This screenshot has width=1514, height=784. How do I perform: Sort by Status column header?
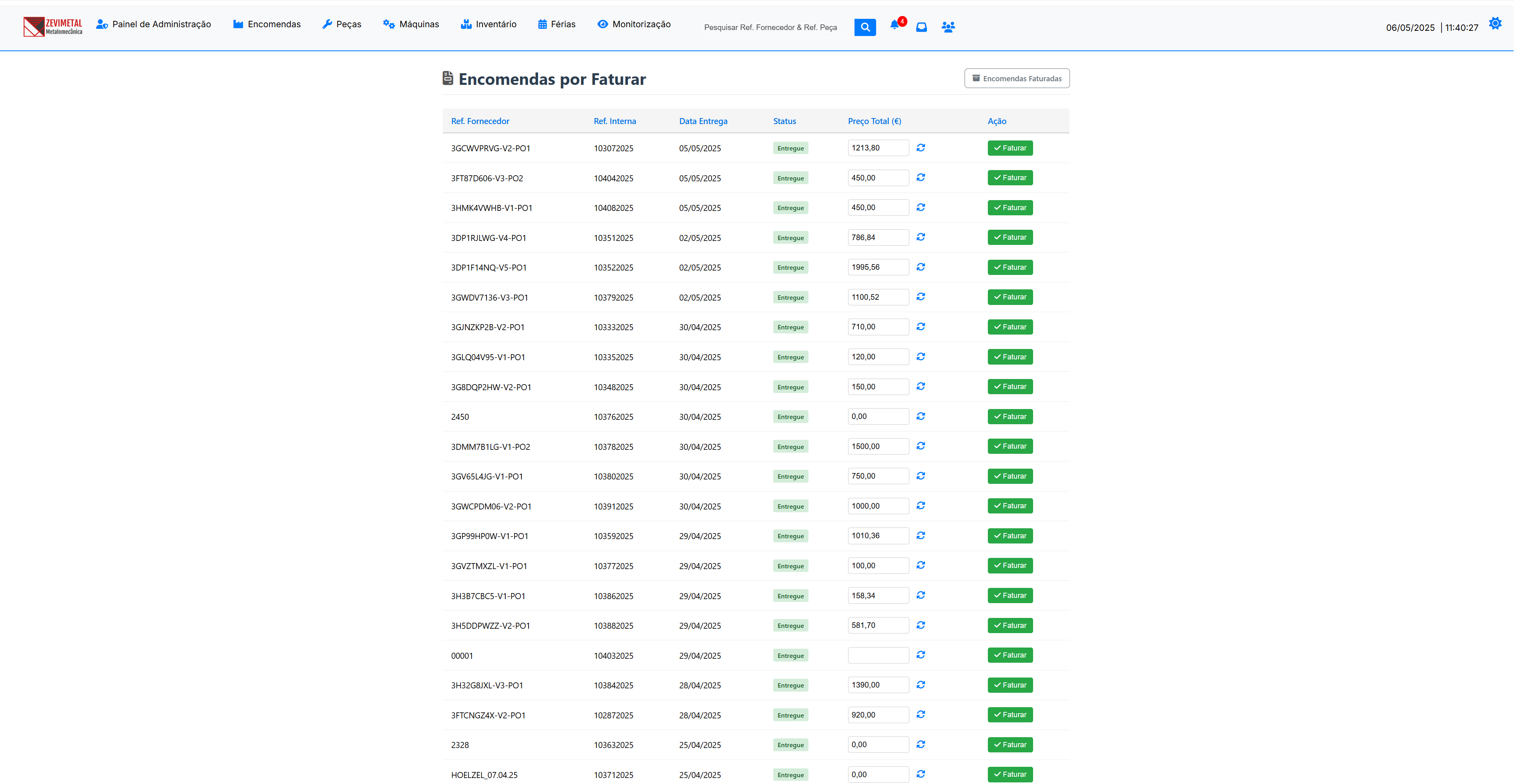tap(784, 121)
